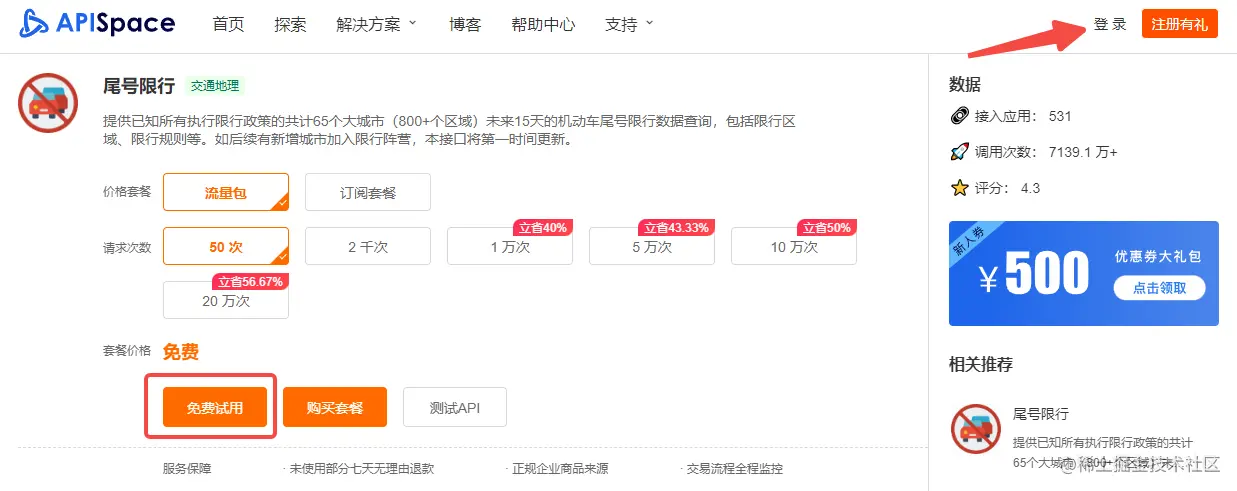Image resolution: width=1237 pixels, height=491 pixels.
Task: Click the 购买套餐 button
Action: [x=335, y=407]
